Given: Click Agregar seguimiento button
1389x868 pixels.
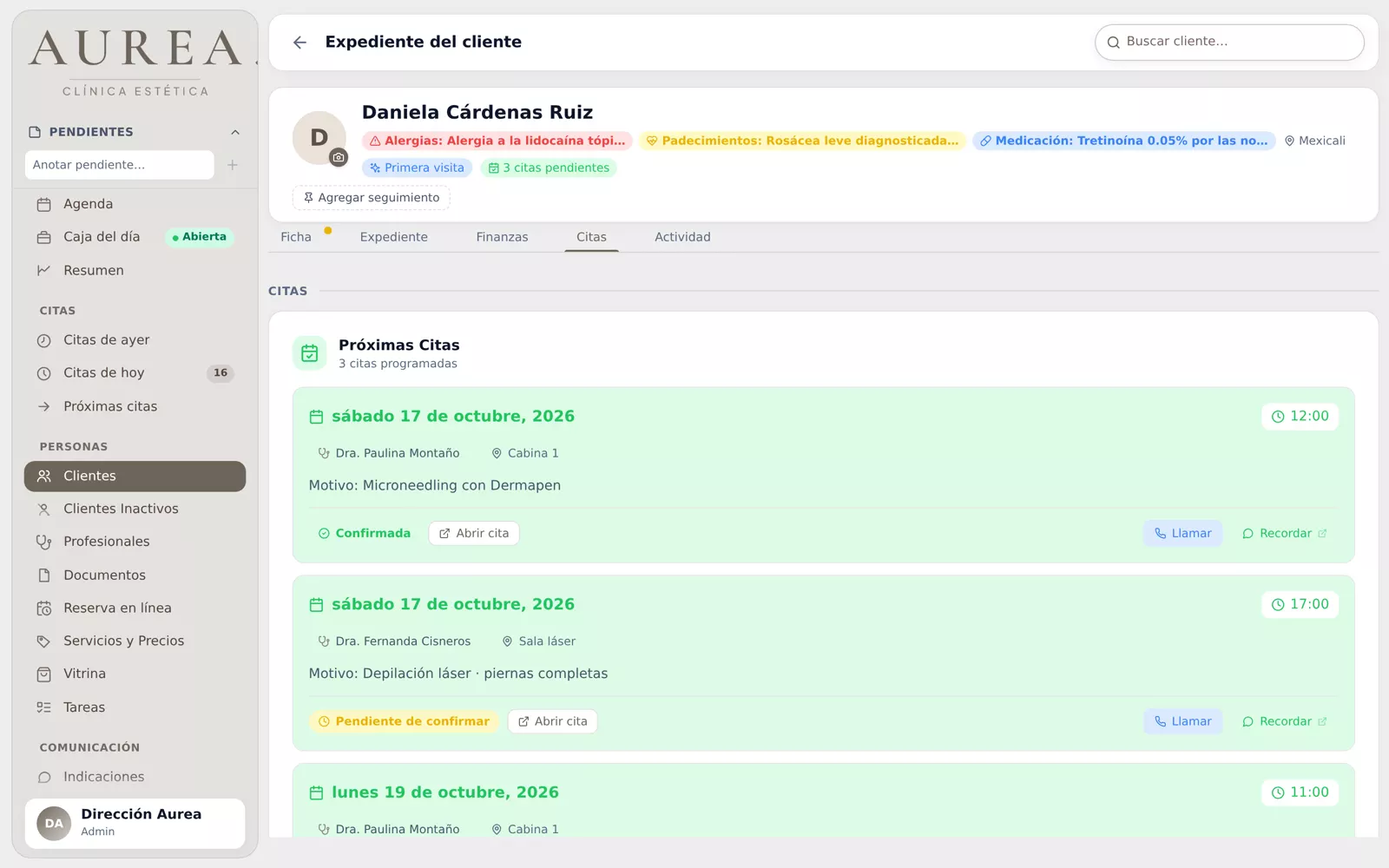Looking at the screenshot, I should pyautogui.click(x=372, y=198).
